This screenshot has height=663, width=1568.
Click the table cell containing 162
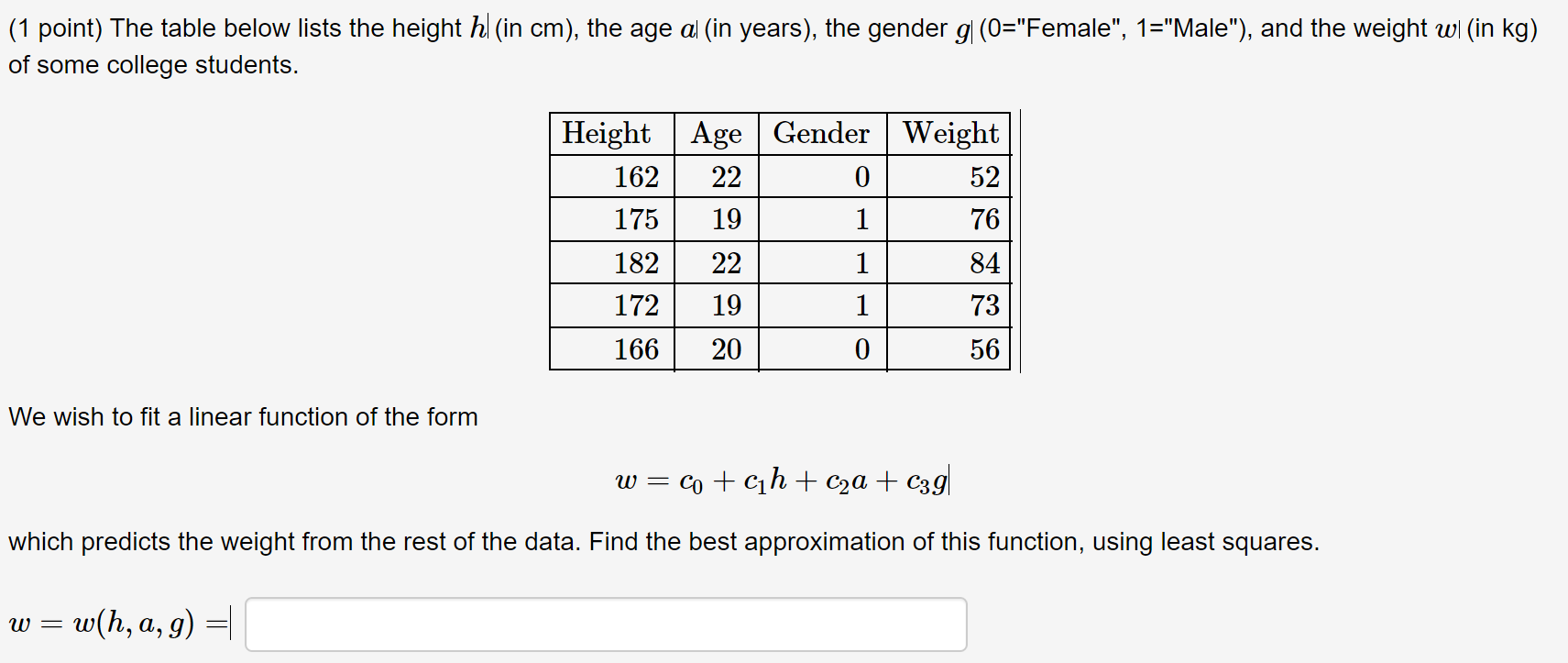637,177
